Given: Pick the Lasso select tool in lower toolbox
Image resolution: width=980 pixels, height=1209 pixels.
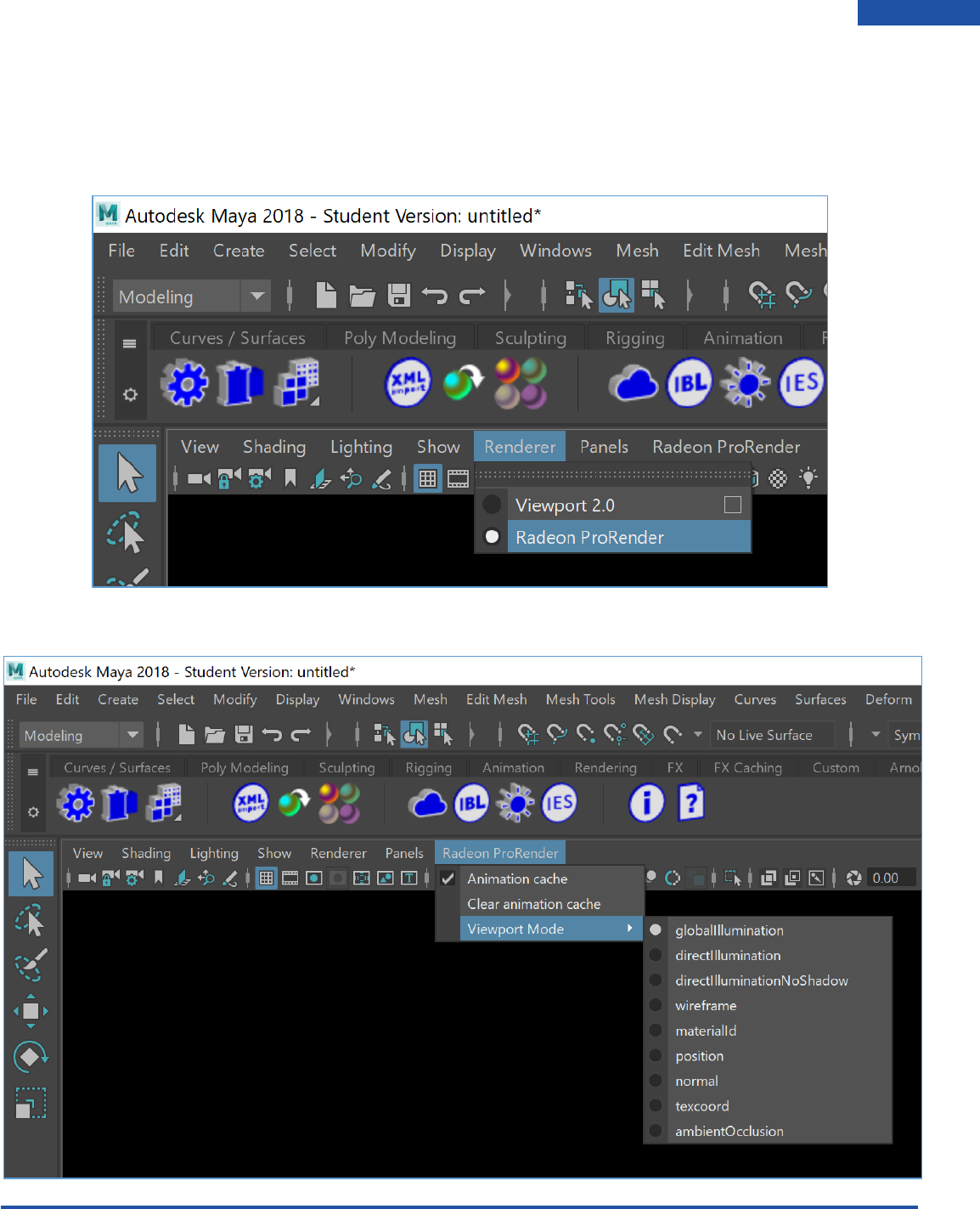Looking at the screenshot, I should coord(31,920).
